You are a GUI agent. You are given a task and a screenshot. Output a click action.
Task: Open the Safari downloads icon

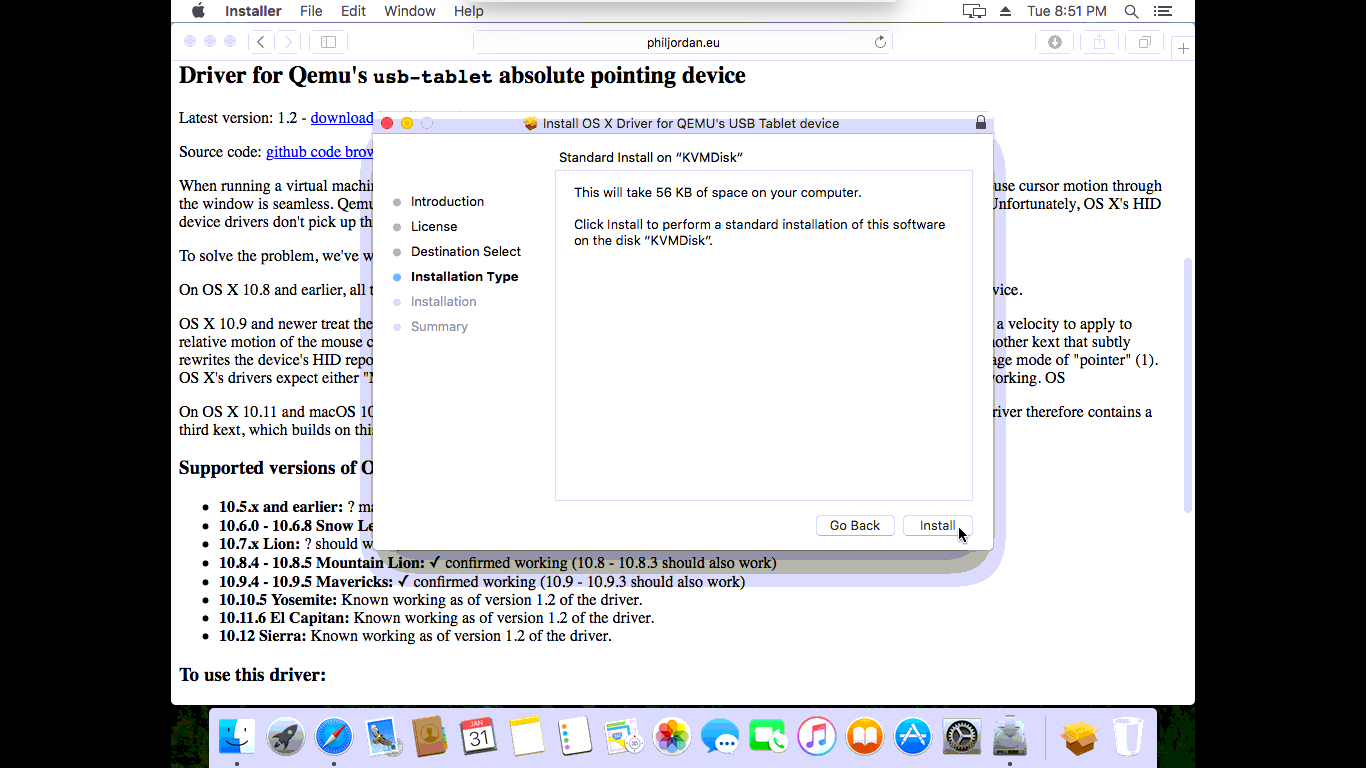(1054, 42)
